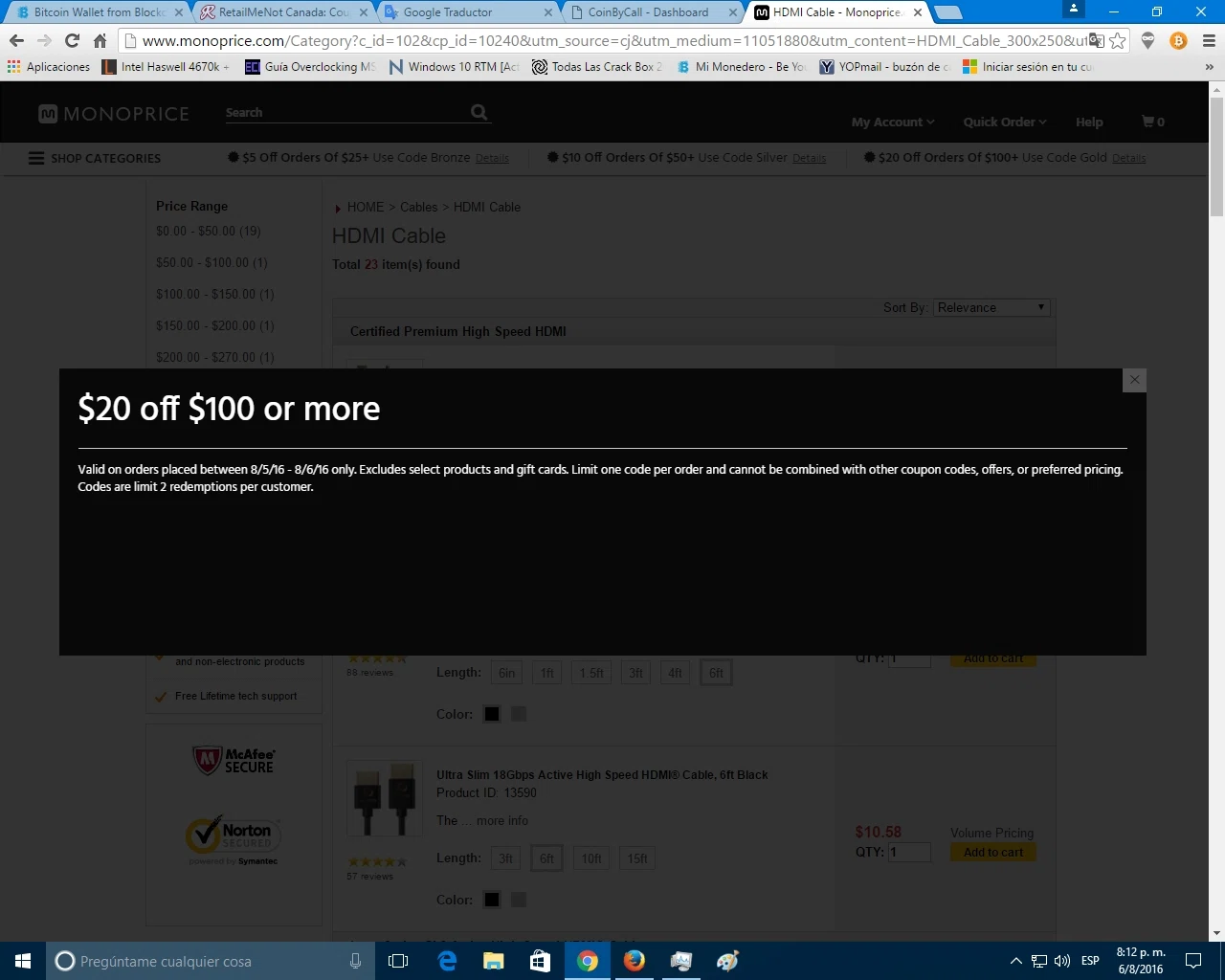Click the Cortana microphone icon
1225x980 pixels.
coord(355,961)
